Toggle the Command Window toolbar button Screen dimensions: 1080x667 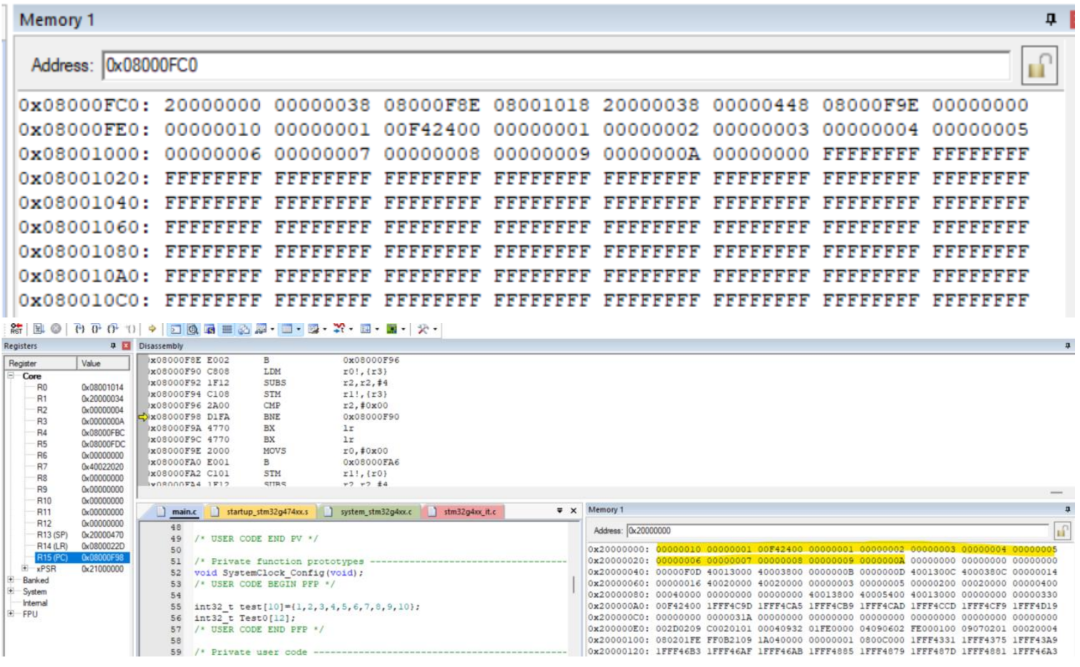pyautogui.click(x=176, y=329)
